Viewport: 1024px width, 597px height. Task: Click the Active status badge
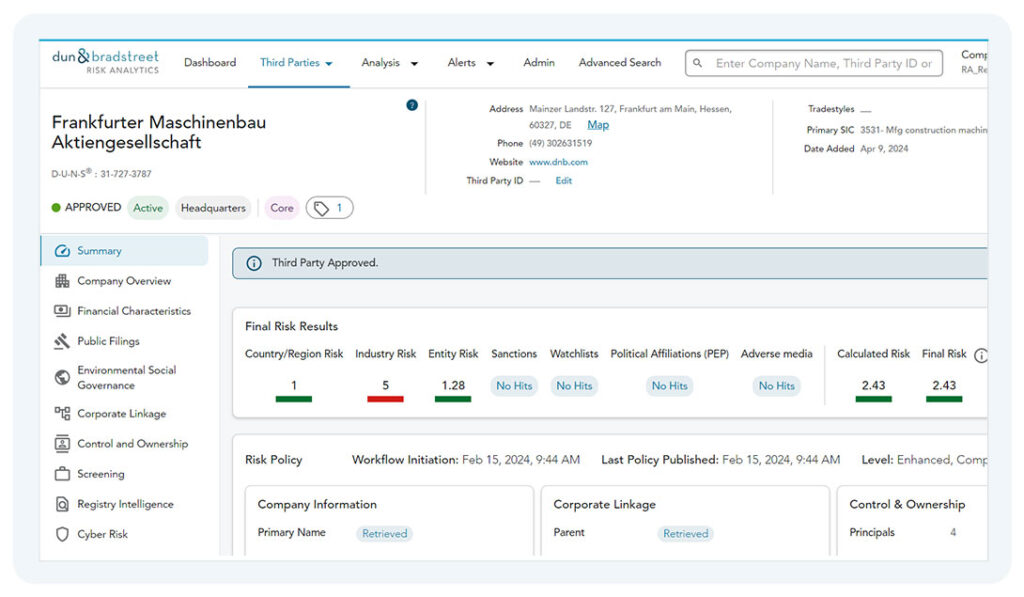pos(148,208)
